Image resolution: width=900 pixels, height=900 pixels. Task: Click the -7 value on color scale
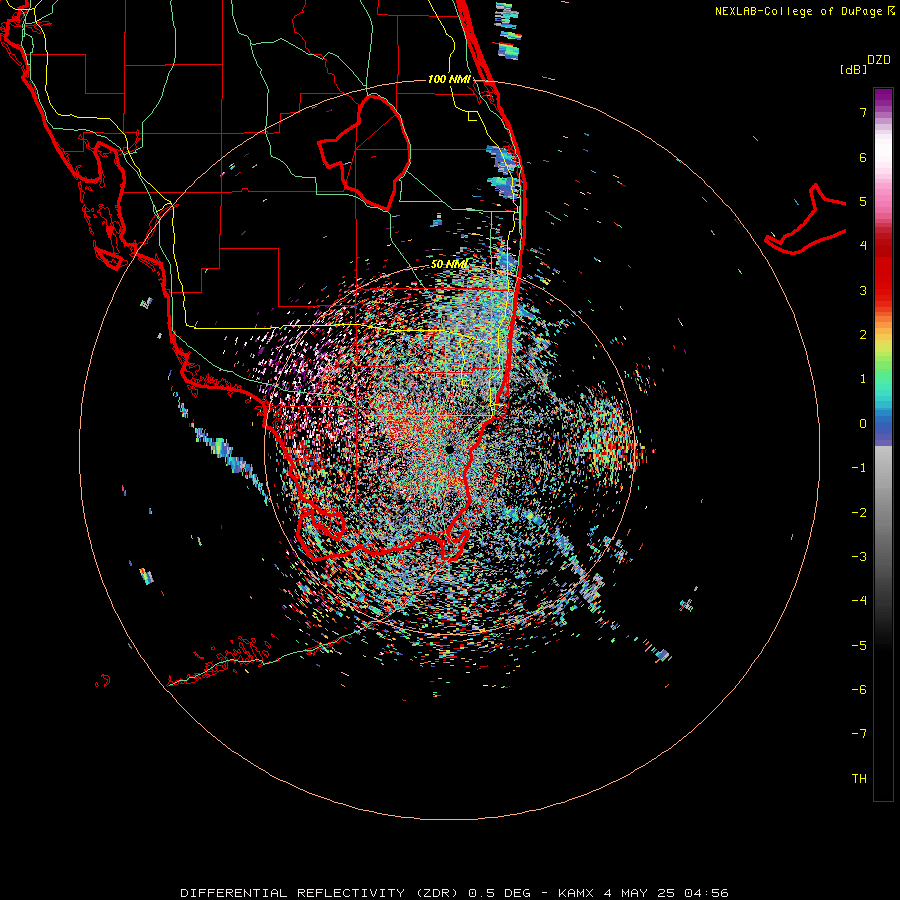[x=859, y=734]
